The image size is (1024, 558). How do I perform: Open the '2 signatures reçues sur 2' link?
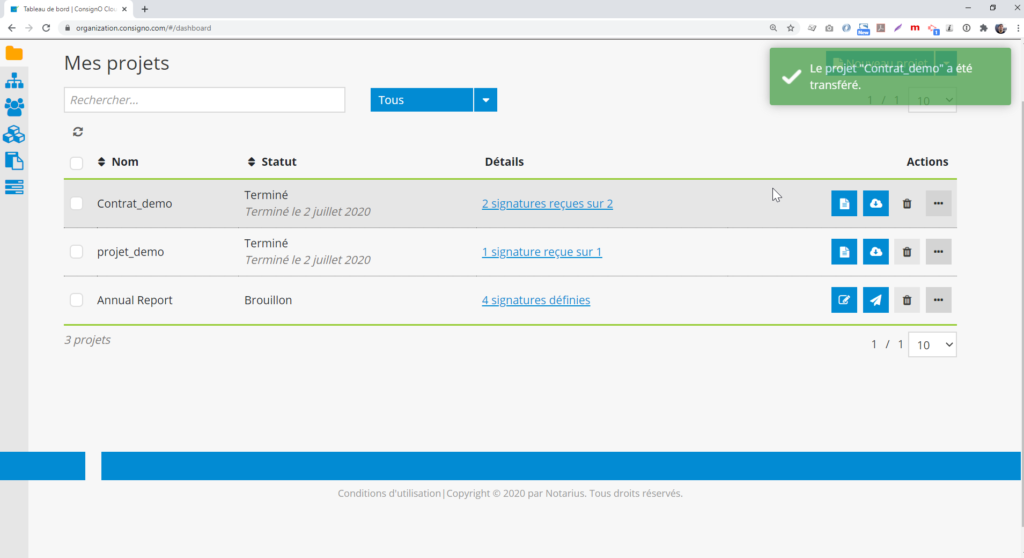[547, 204]
